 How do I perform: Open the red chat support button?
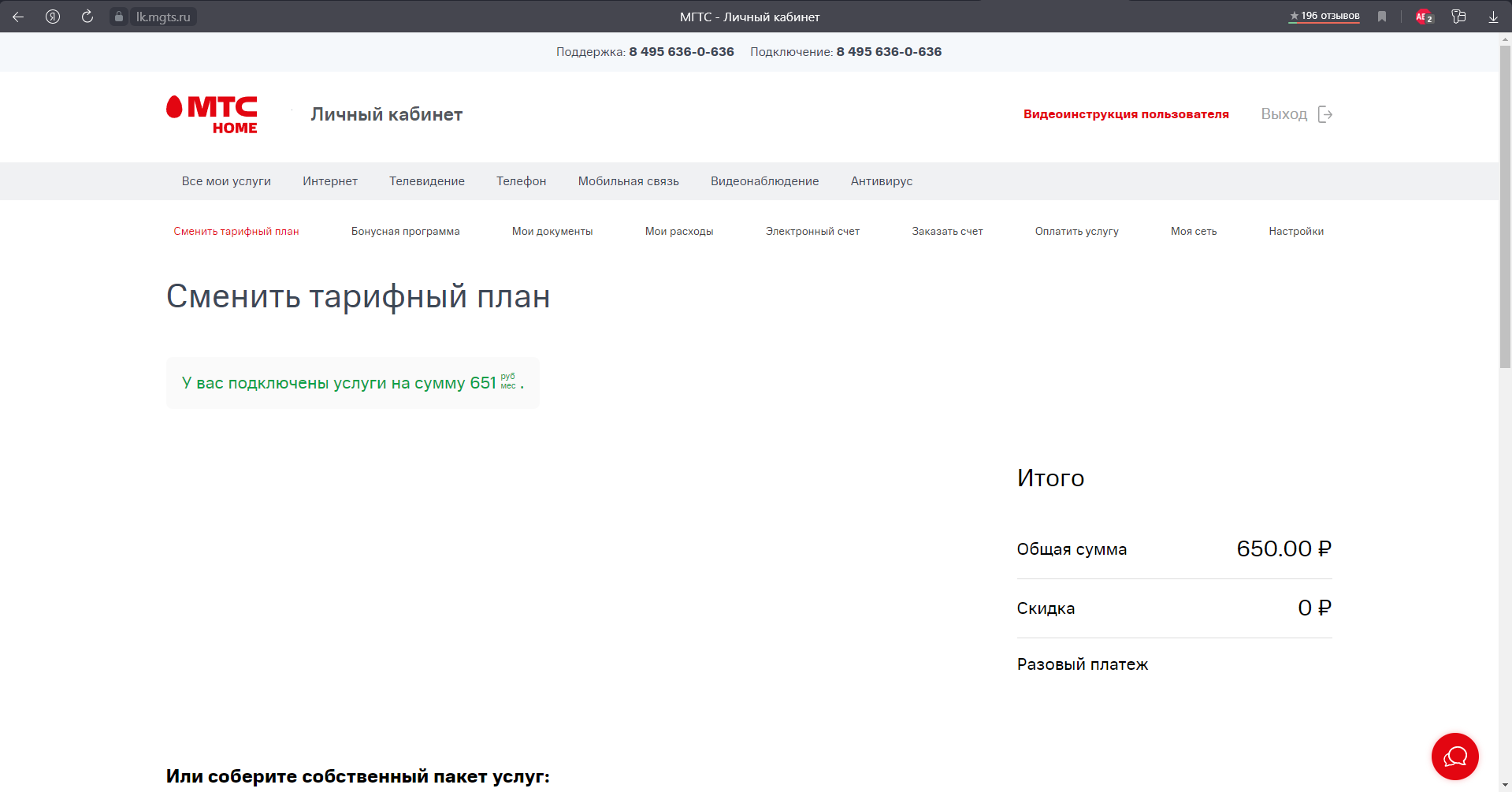tap(1454, 757)
